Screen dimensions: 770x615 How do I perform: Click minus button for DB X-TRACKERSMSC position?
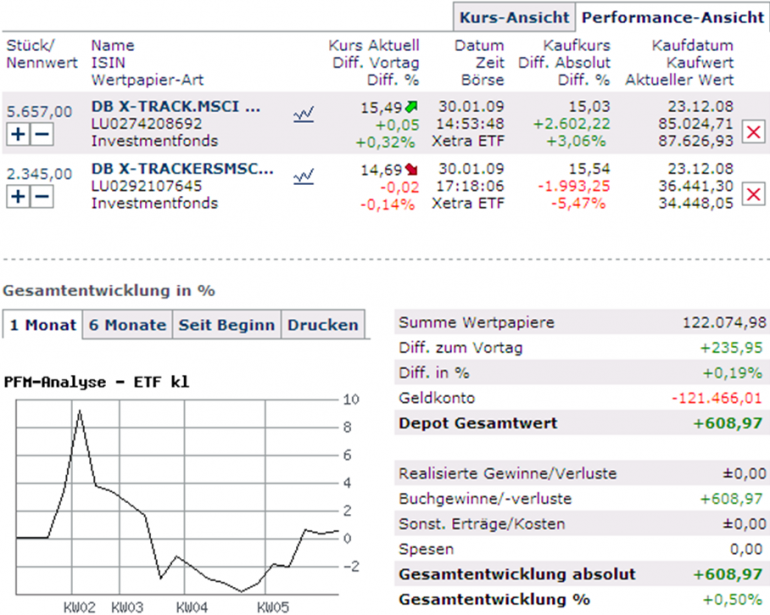click(x=41, y=196)
